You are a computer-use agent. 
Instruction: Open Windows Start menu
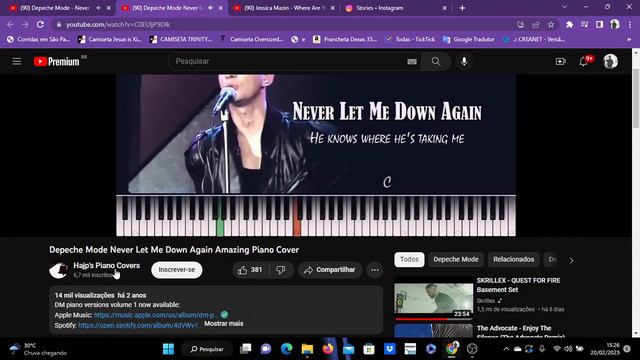point(168,349)
